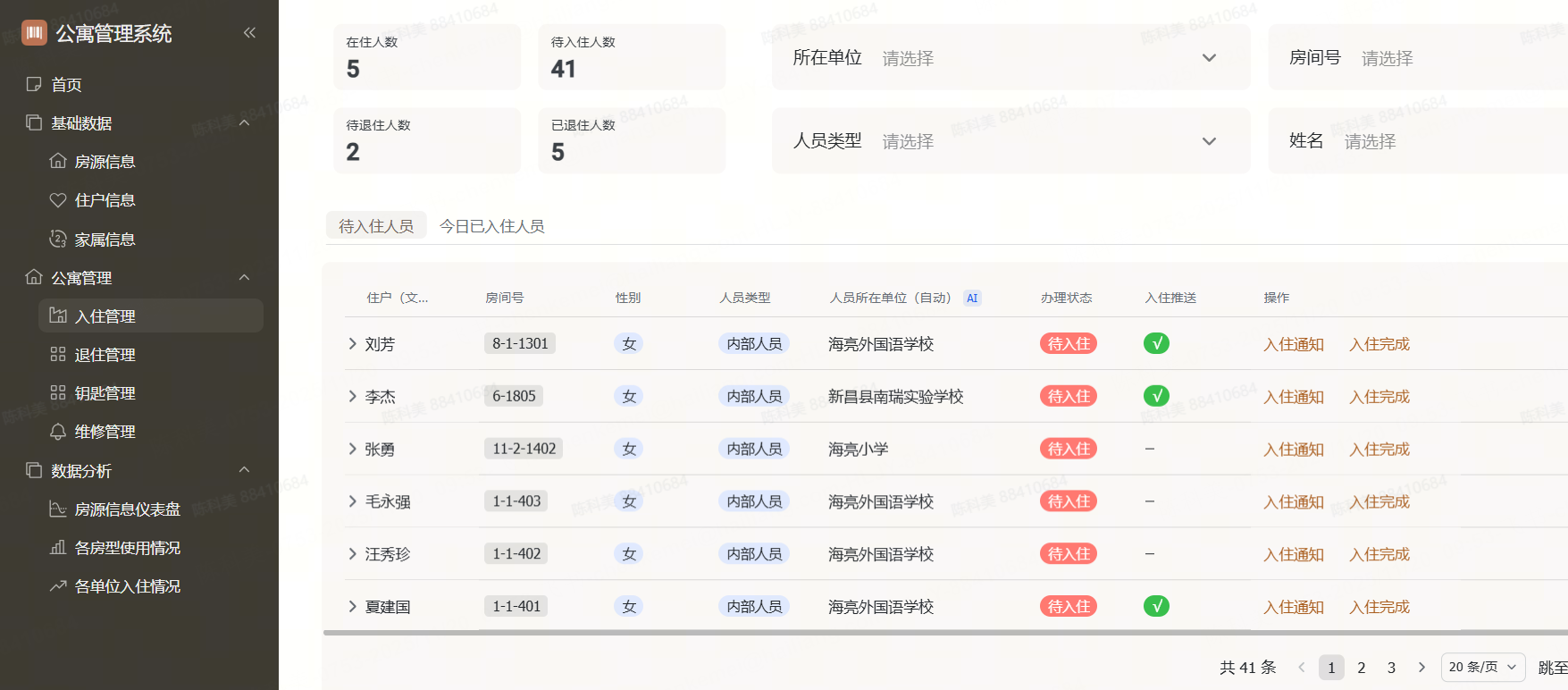Open 房源信息仪表盘 dashboard item

[x=127, y=509]
